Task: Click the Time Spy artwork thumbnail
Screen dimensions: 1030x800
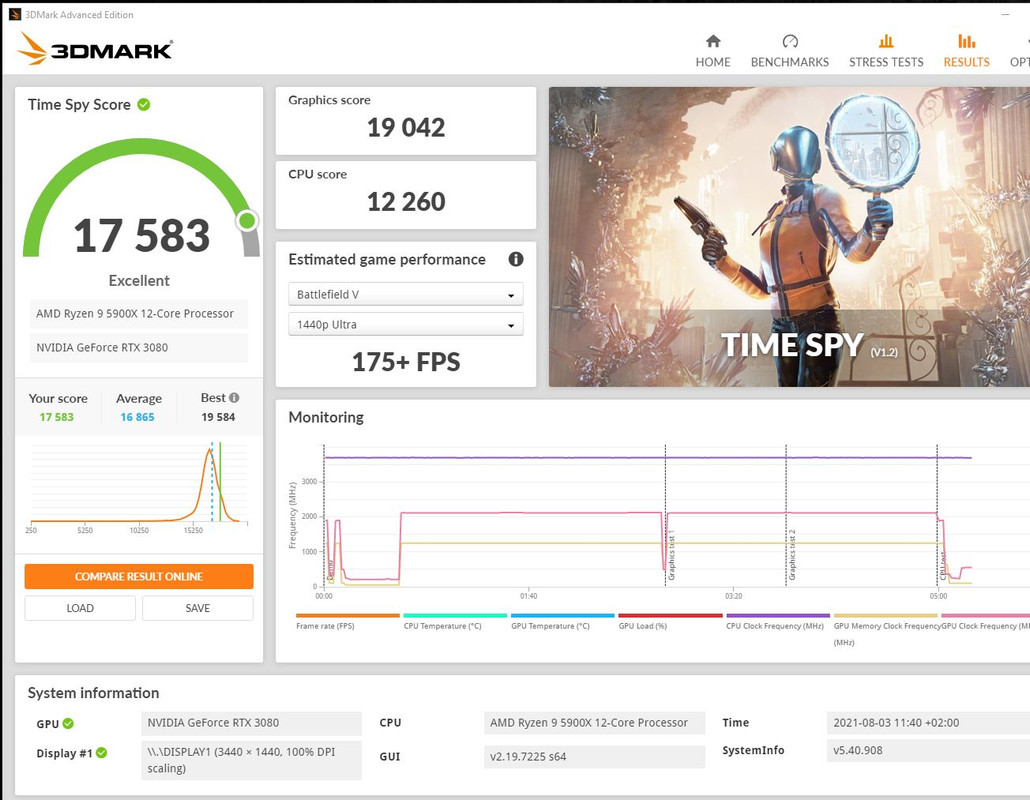Action: point(789,236)
